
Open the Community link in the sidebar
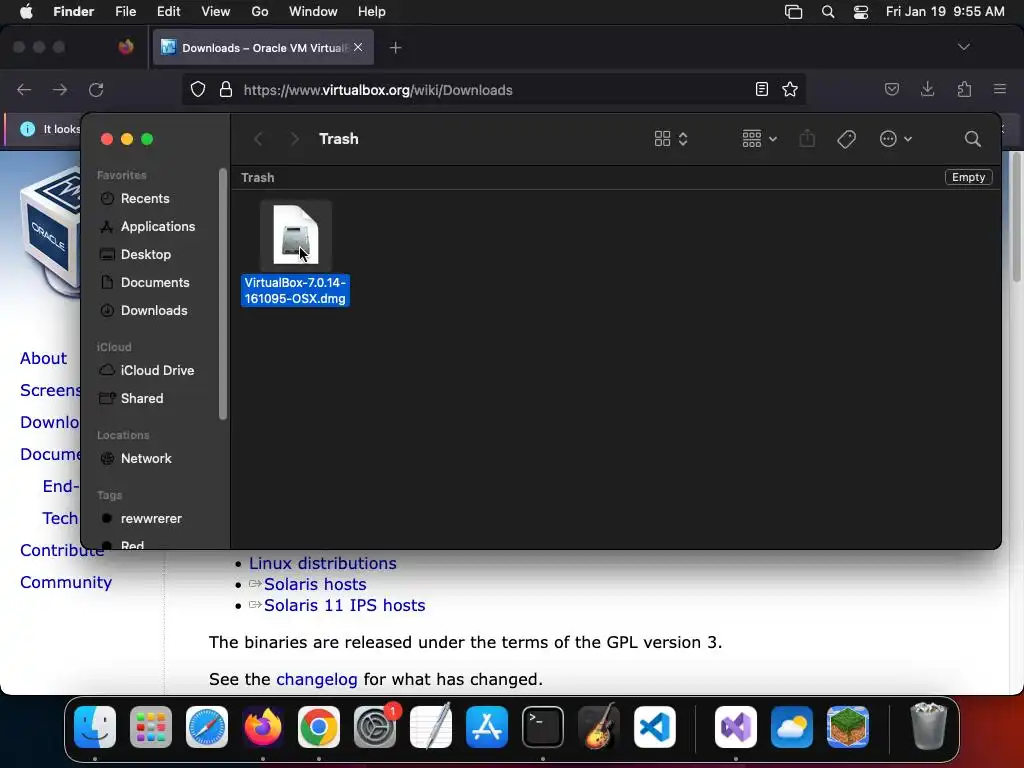coord(66,582)
